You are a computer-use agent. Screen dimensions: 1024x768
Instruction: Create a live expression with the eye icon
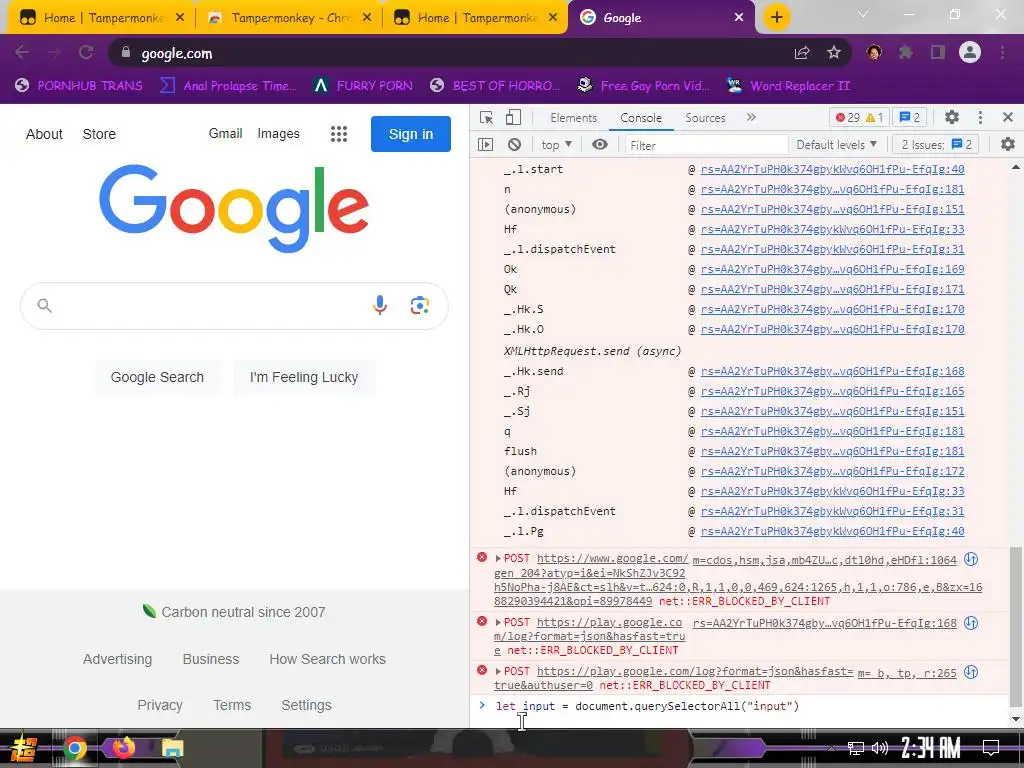600,144
